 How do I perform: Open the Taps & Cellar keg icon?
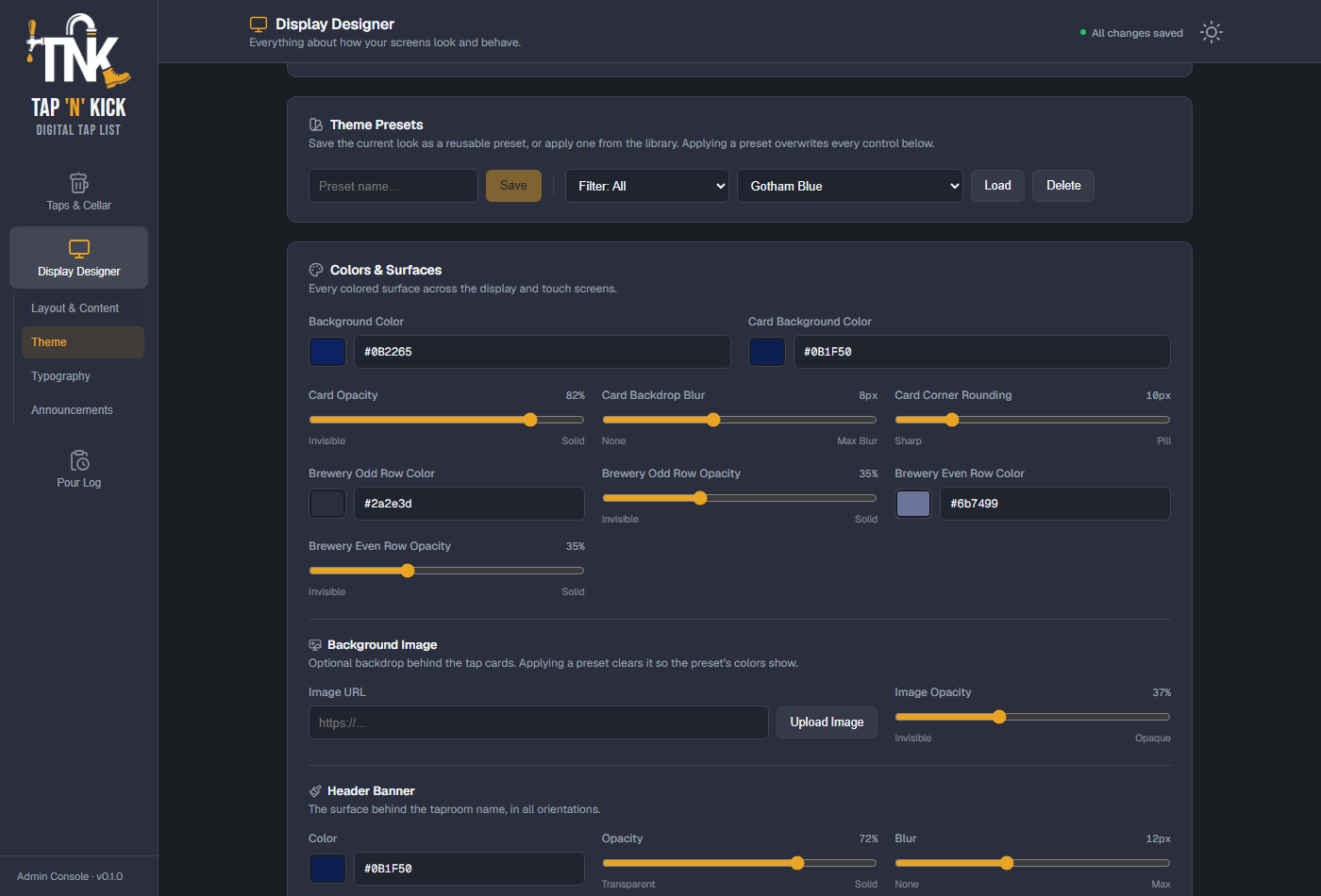coord(79,182)
